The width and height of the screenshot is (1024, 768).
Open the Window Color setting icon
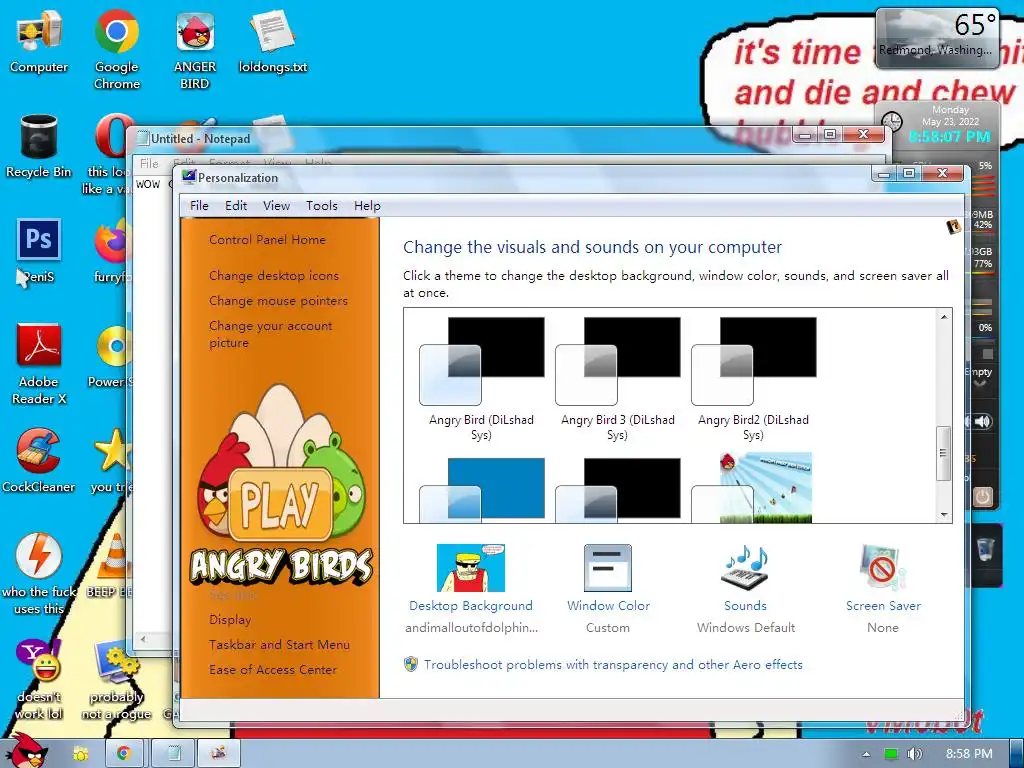click(x=608, y=568)
